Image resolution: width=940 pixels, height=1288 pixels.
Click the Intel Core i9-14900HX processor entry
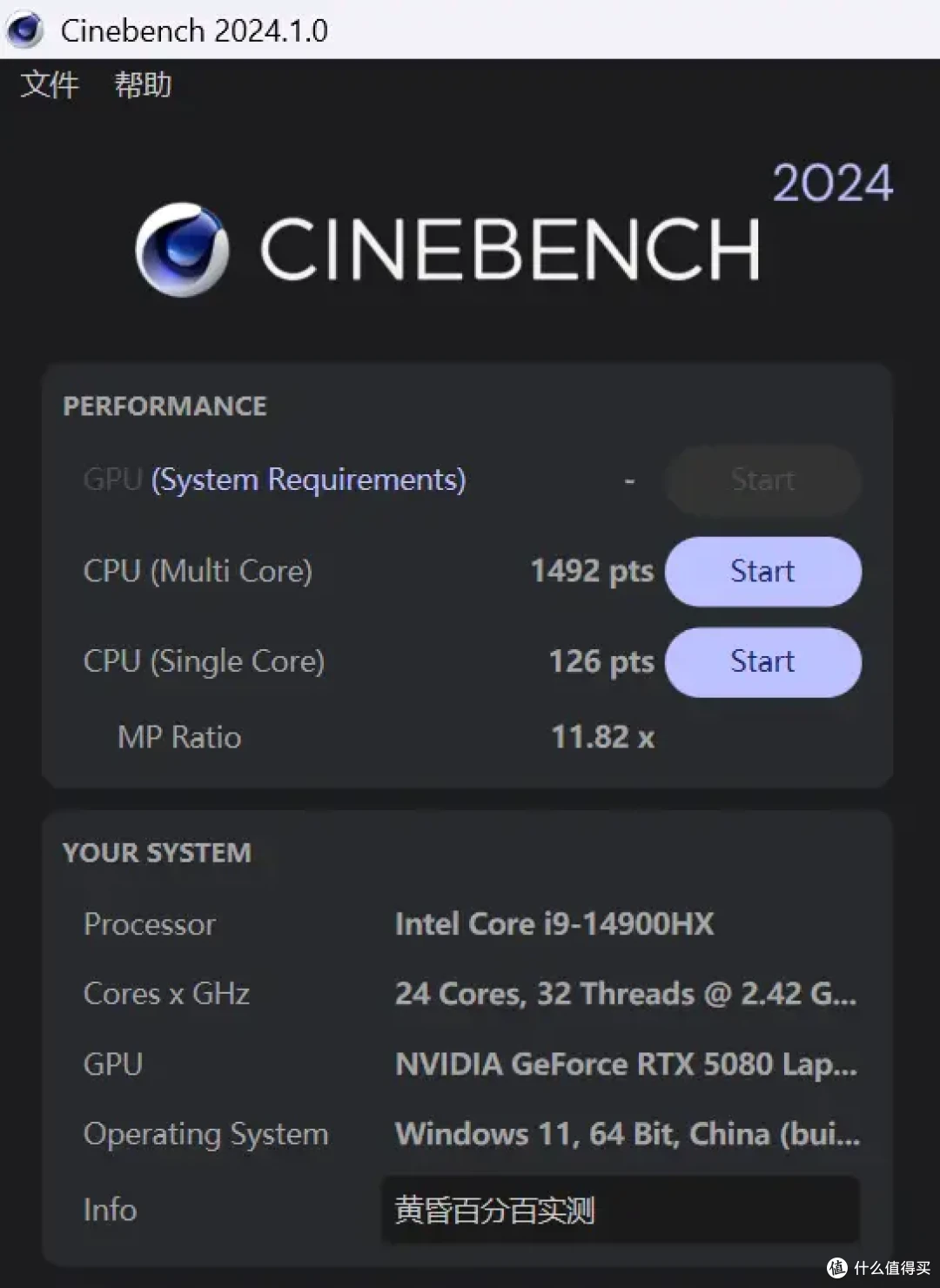554,923
